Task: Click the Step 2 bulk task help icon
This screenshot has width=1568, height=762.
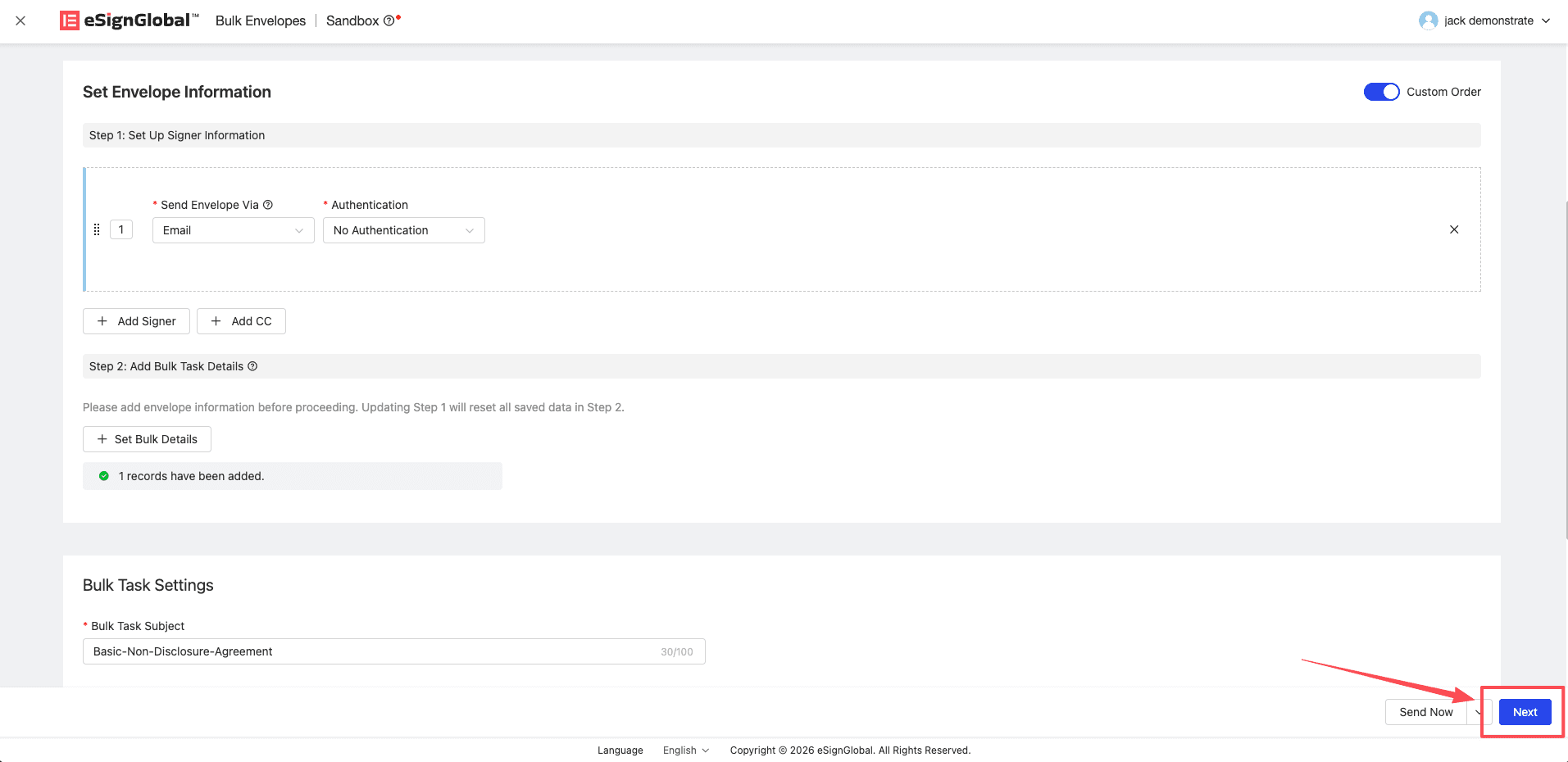Action: point(252,366)
